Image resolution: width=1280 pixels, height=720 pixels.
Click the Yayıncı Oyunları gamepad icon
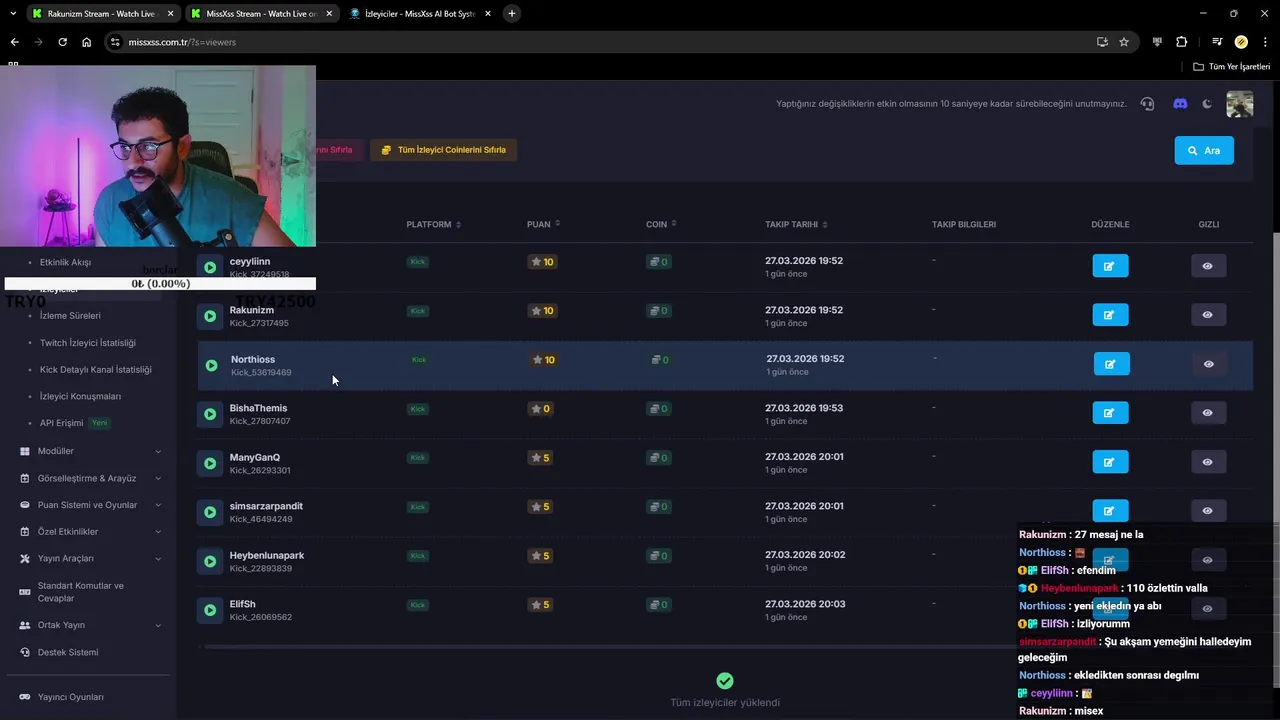point(25,697)
